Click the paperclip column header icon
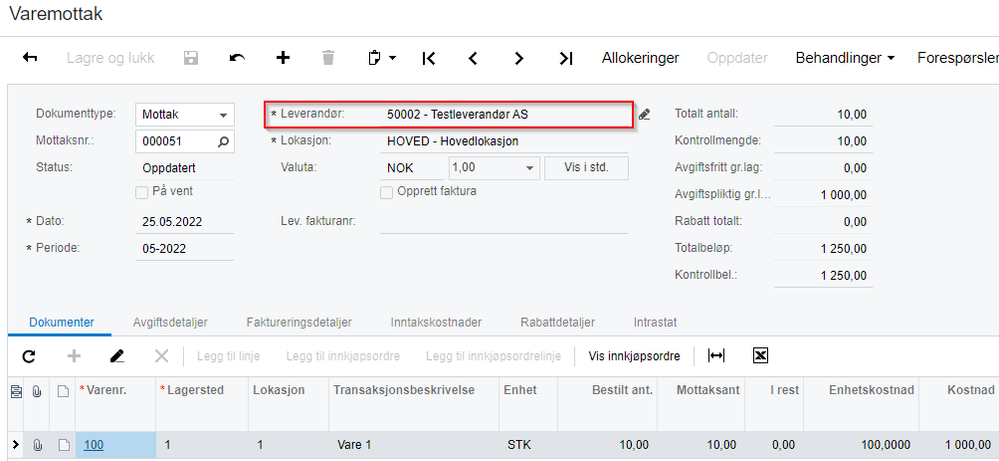The height and width of the screenshot is (461, 999). pos(37,393)
